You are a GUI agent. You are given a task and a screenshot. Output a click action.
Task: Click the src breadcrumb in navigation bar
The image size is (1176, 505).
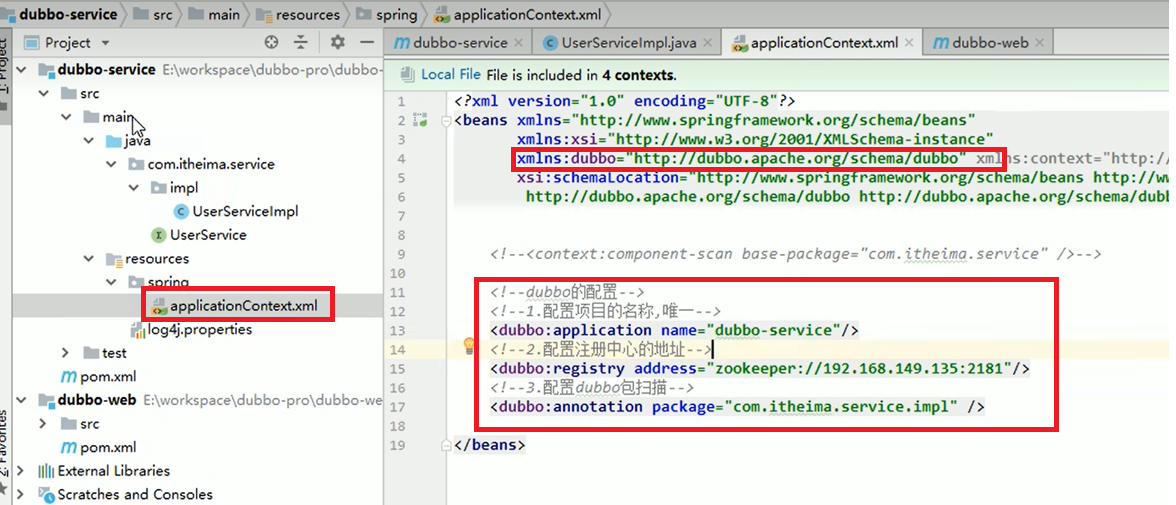click(154, 14)
